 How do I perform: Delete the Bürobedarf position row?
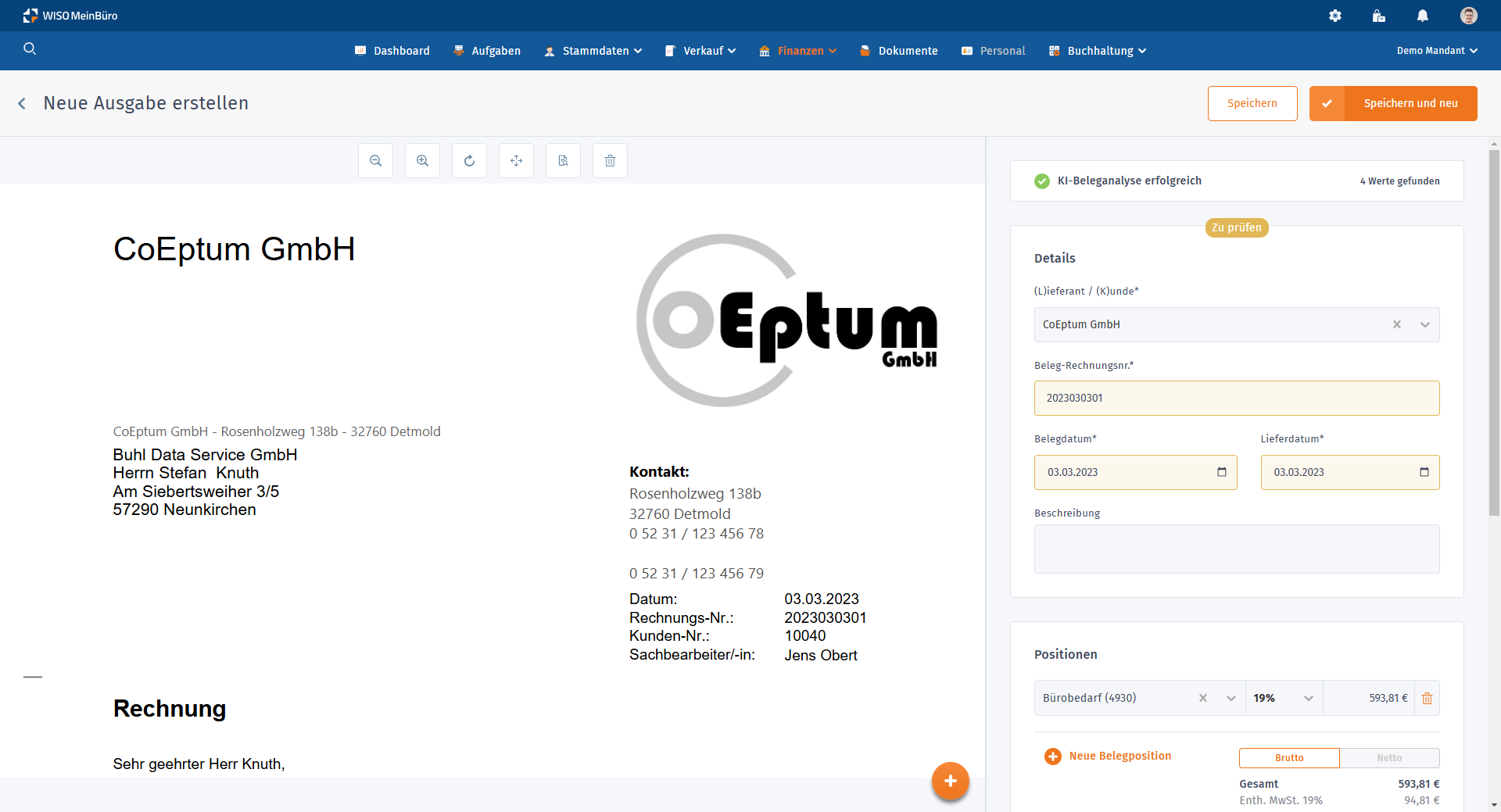pyautogui.click(x=1428, y=698)
